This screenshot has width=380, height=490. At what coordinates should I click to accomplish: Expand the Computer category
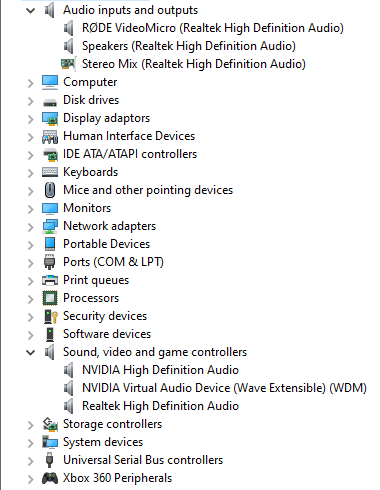pos(31,83)
